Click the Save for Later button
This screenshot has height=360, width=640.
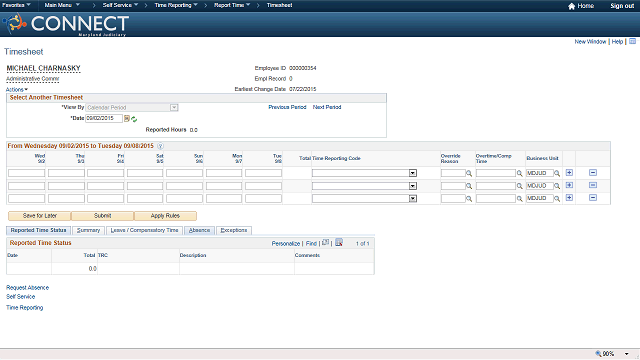[x=40, y=216]
